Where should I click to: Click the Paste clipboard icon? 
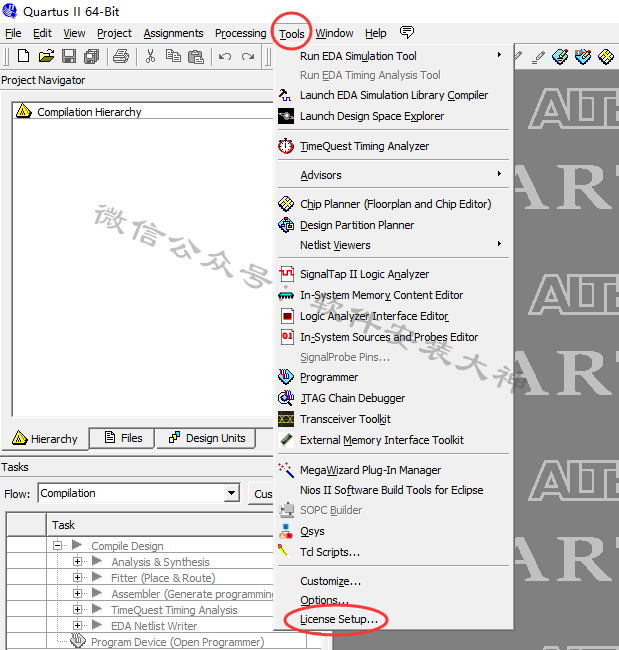pos(196,56)
